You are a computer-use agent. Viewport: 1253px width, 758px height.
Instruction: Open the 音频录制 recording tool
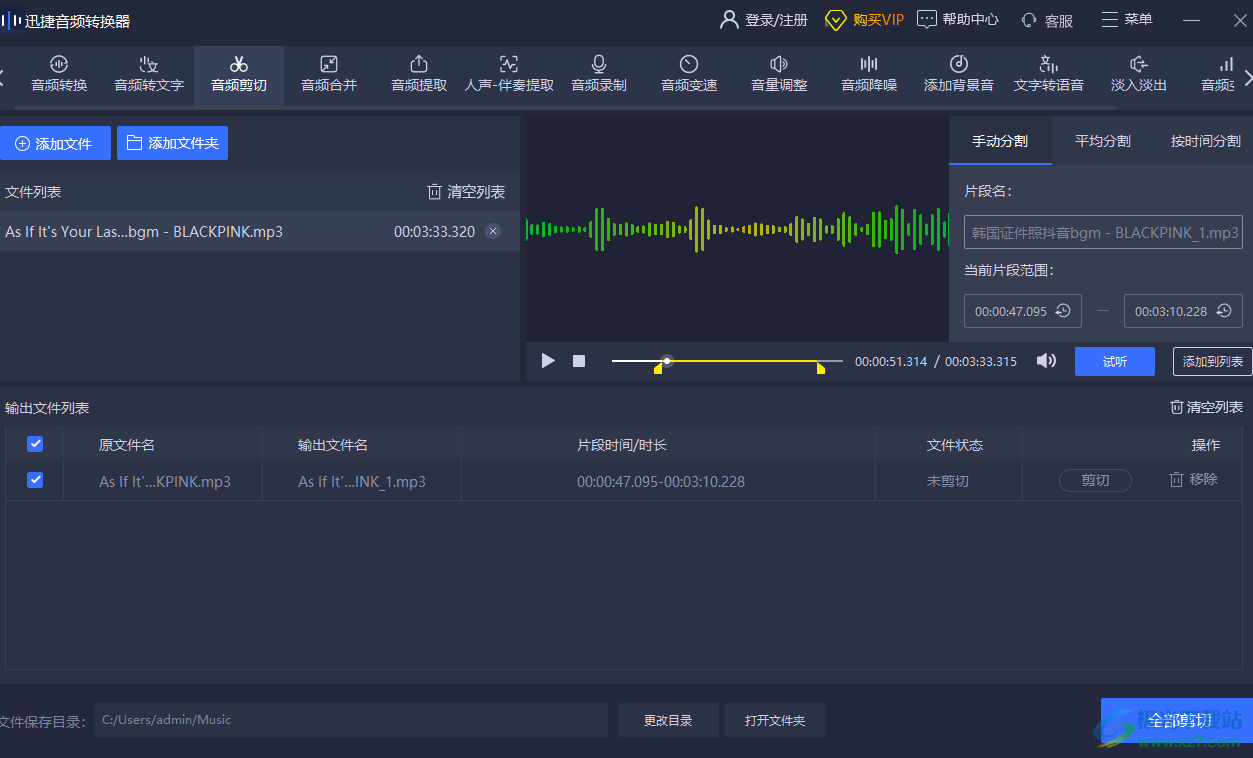coord(599,74)
